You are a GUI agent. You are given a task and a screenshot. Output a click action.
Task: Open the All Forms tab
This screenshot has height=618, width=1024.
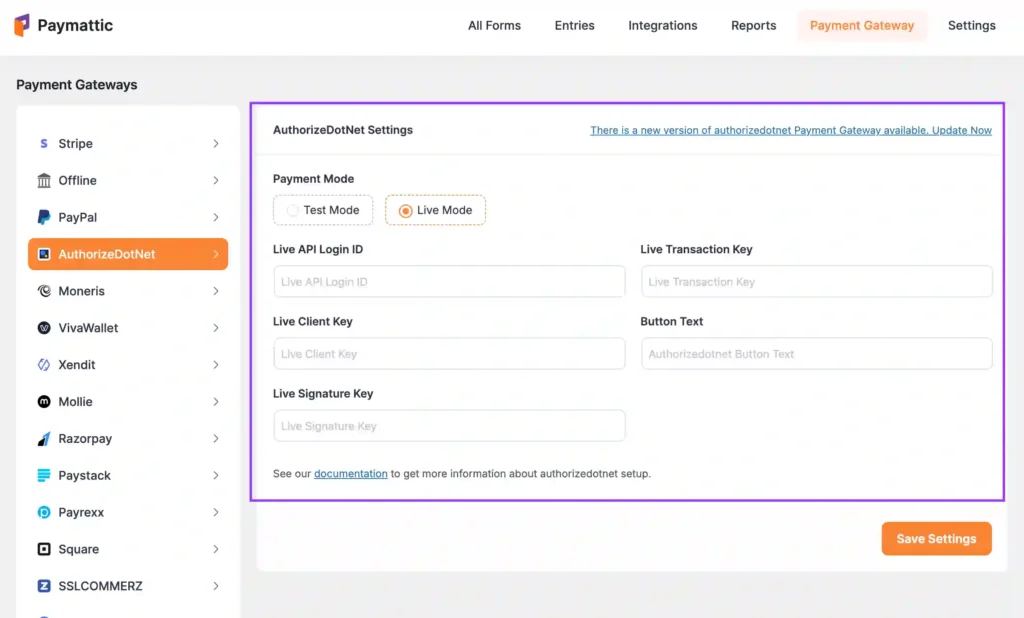coord(494,25)
